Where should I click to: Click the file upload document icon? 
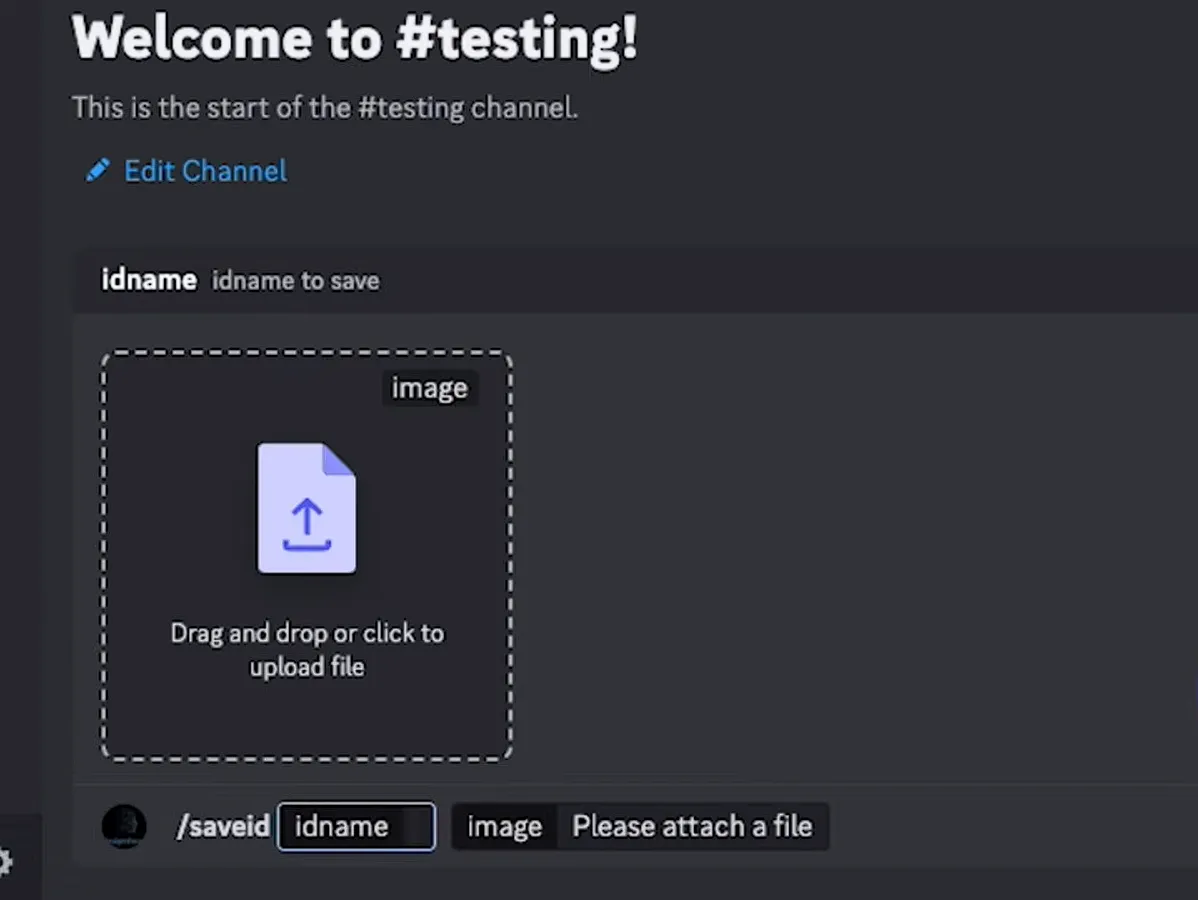[x=306, y=508]
